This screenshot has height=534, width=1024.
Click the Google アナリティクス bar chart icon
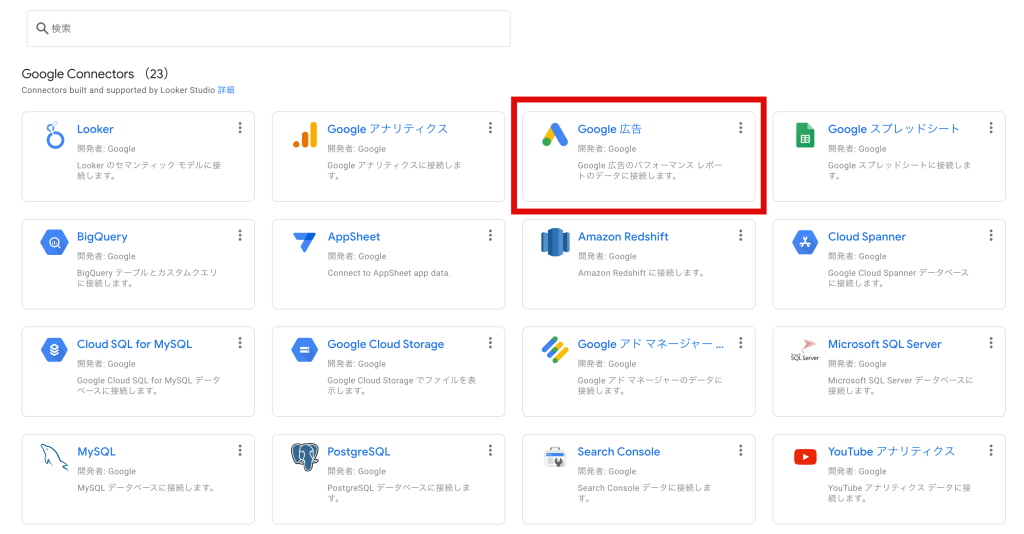(x=305, y=135)
